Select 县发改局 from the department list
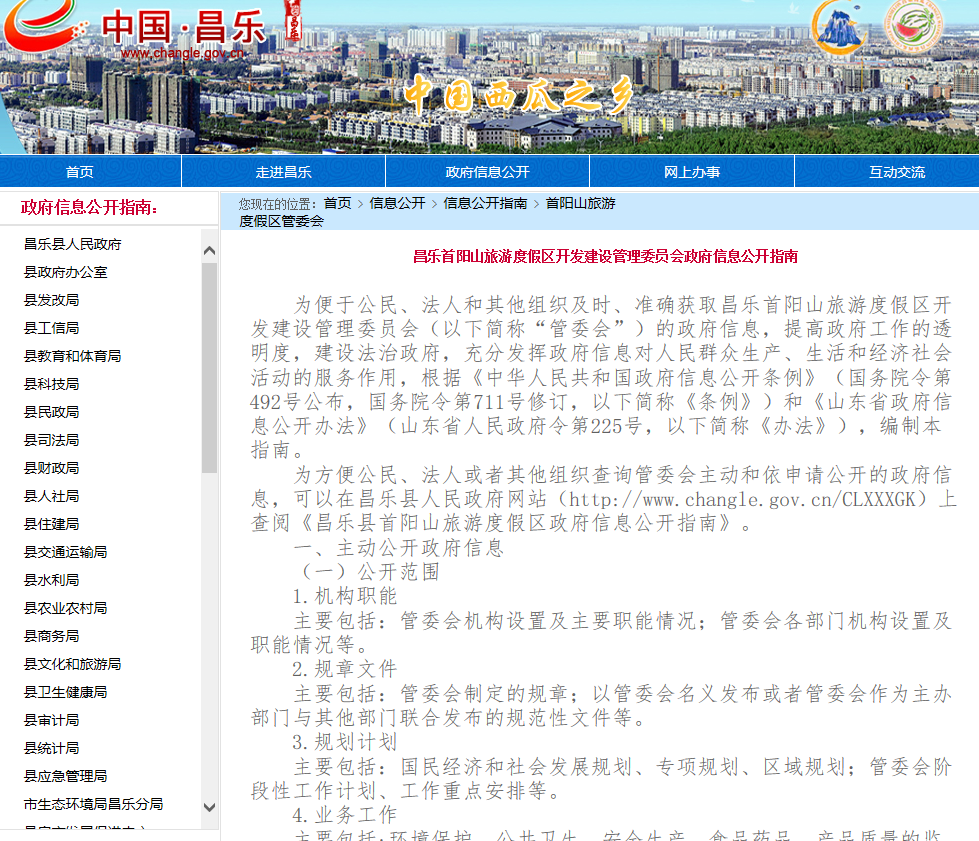This screenshot has height=841, width=979. (51, 300)
